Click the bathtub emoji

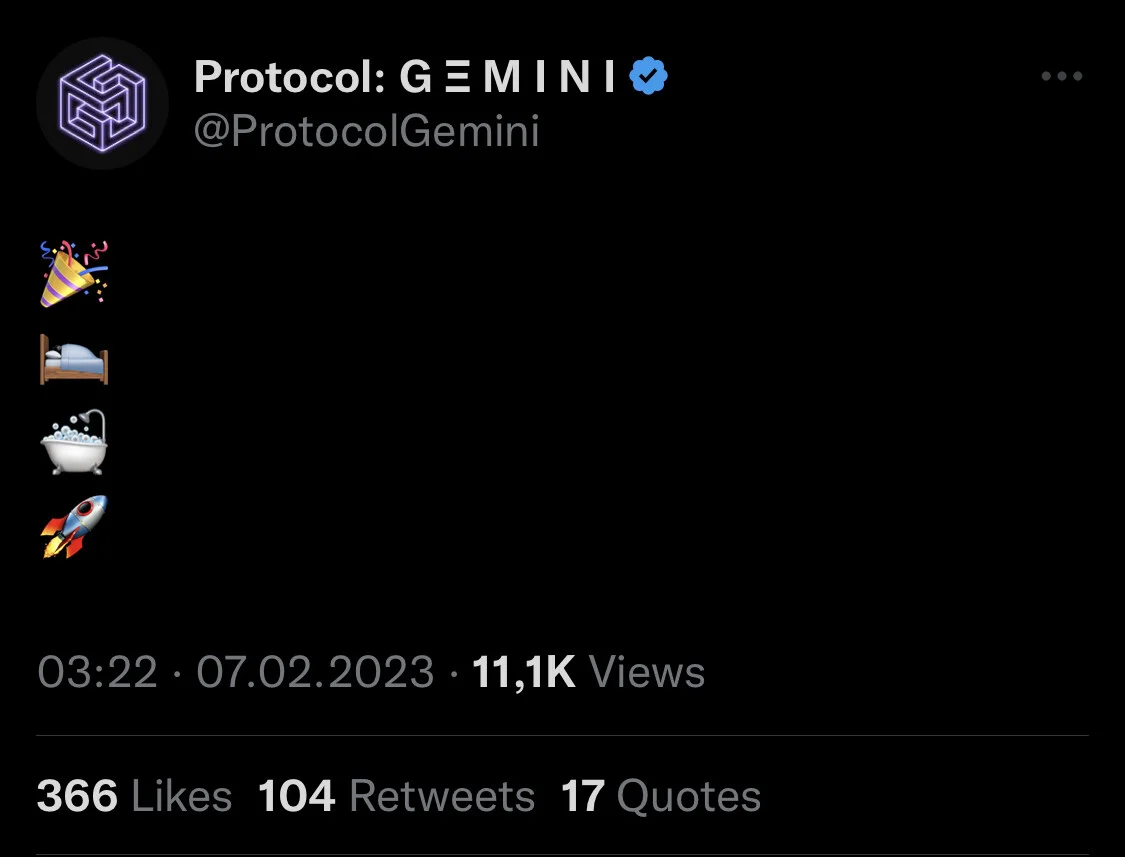(x=74, y=441)
